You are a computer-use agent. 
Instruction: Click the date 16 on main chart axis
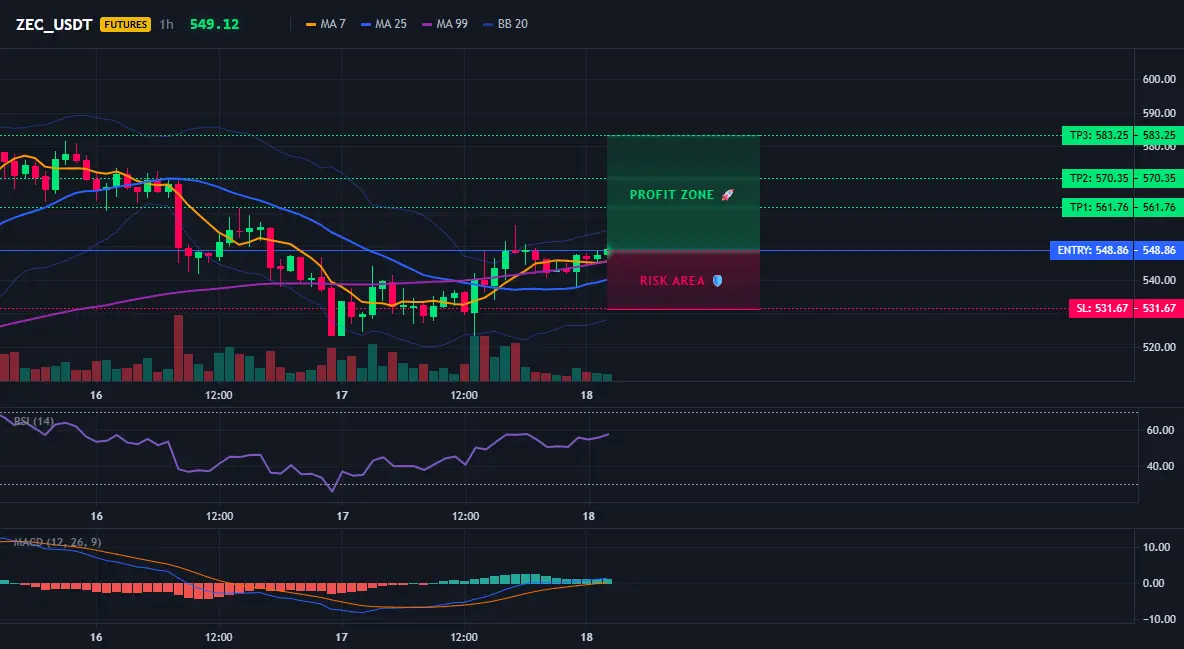[96, 395]
